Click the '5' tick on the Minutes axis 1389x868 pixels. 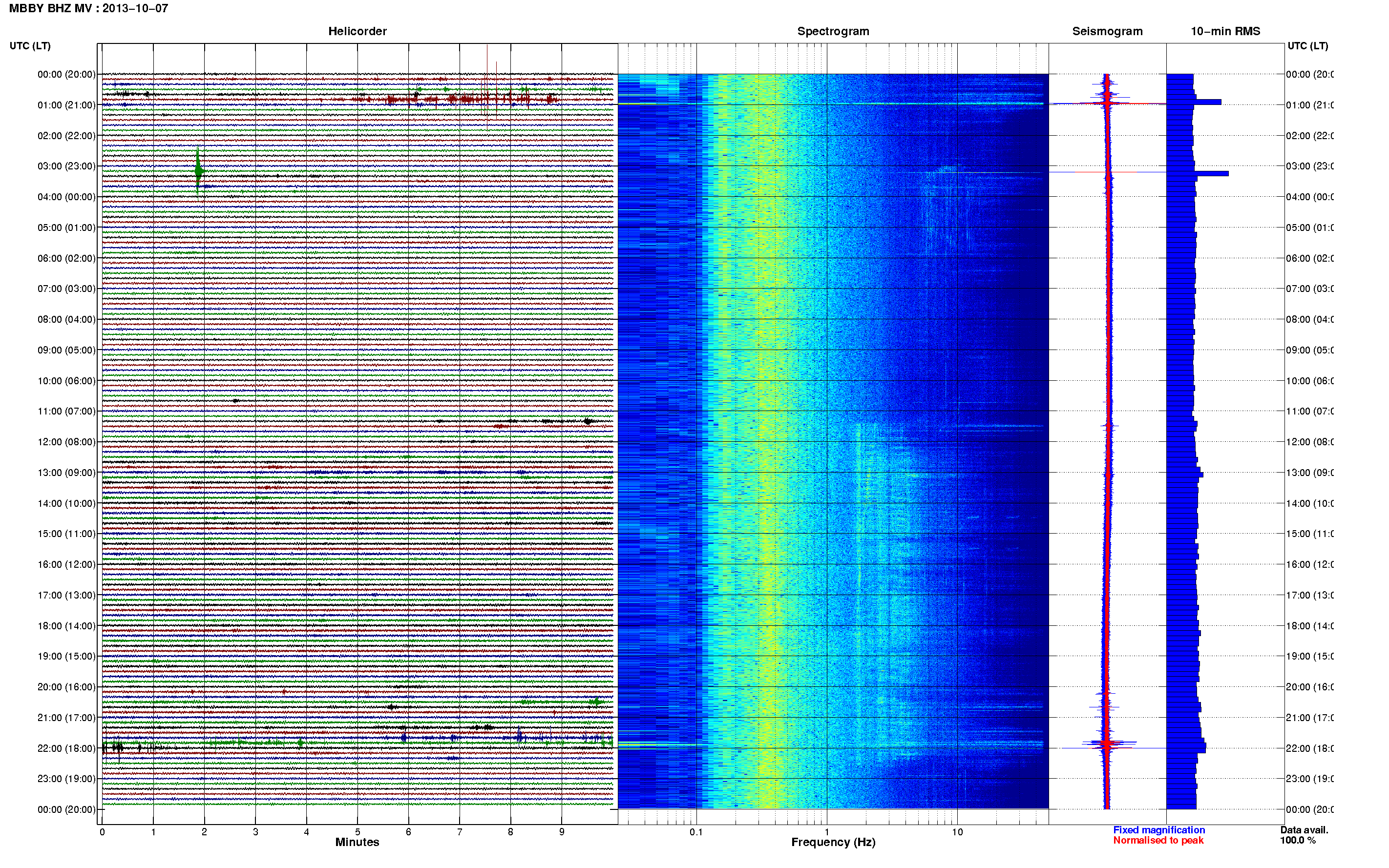pos(357,832)
